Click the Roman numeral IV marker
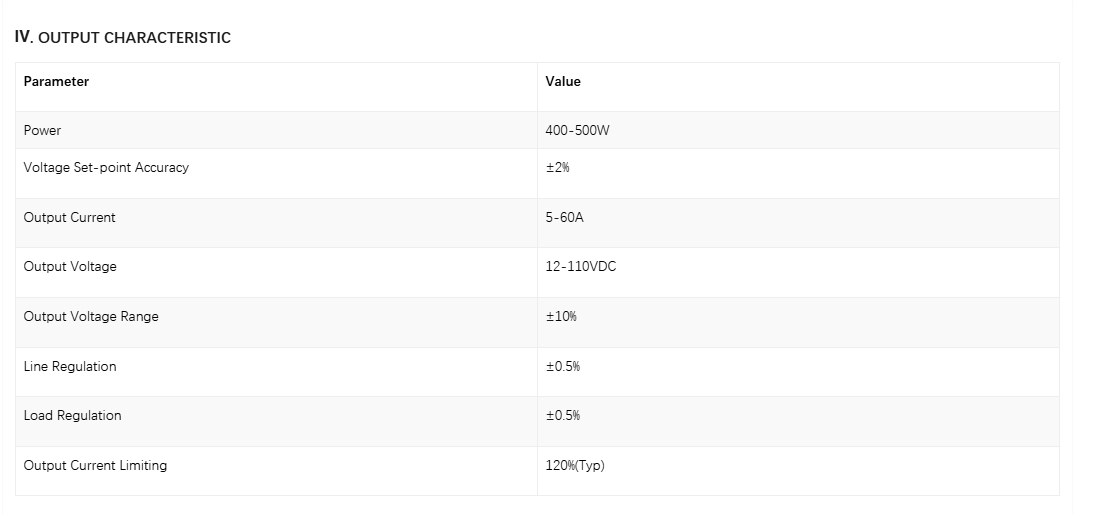1093x514 pixels. point(24,37)
